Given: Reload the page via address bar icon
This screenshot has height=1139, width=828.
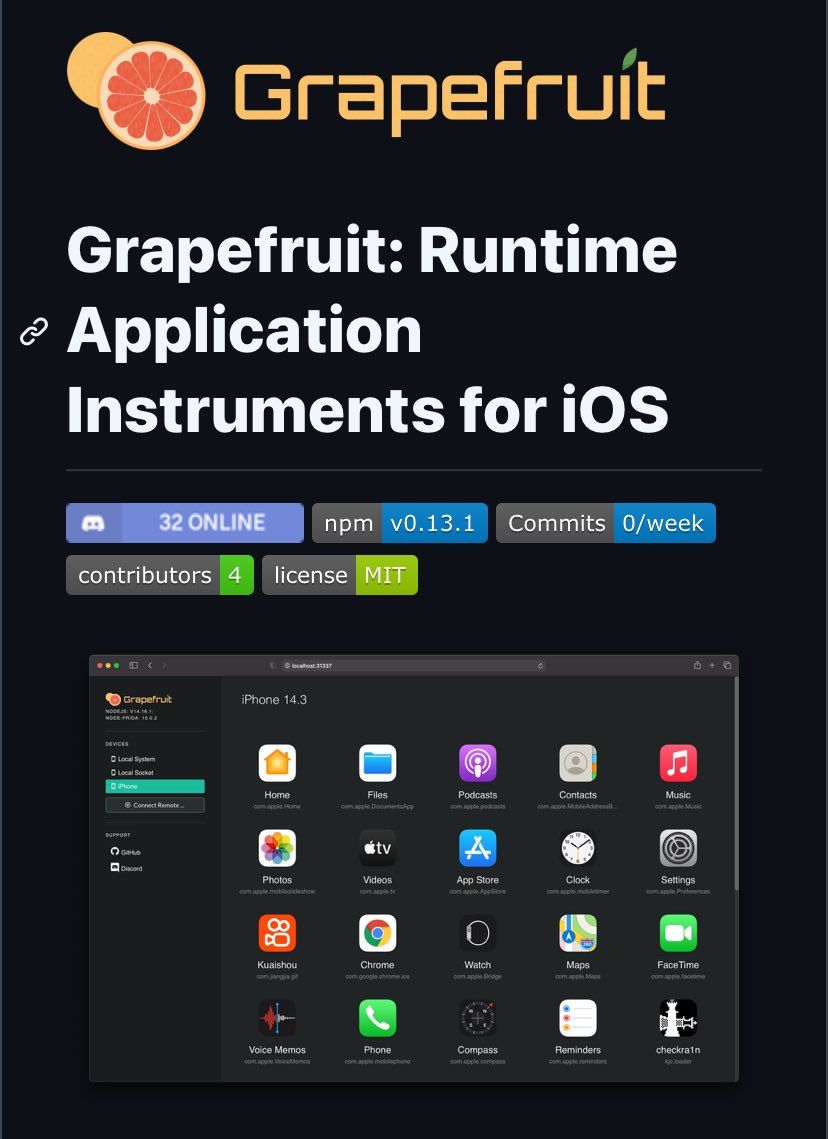Looking at the screenshot, I should pyautogui.click(x=540, y=665).
